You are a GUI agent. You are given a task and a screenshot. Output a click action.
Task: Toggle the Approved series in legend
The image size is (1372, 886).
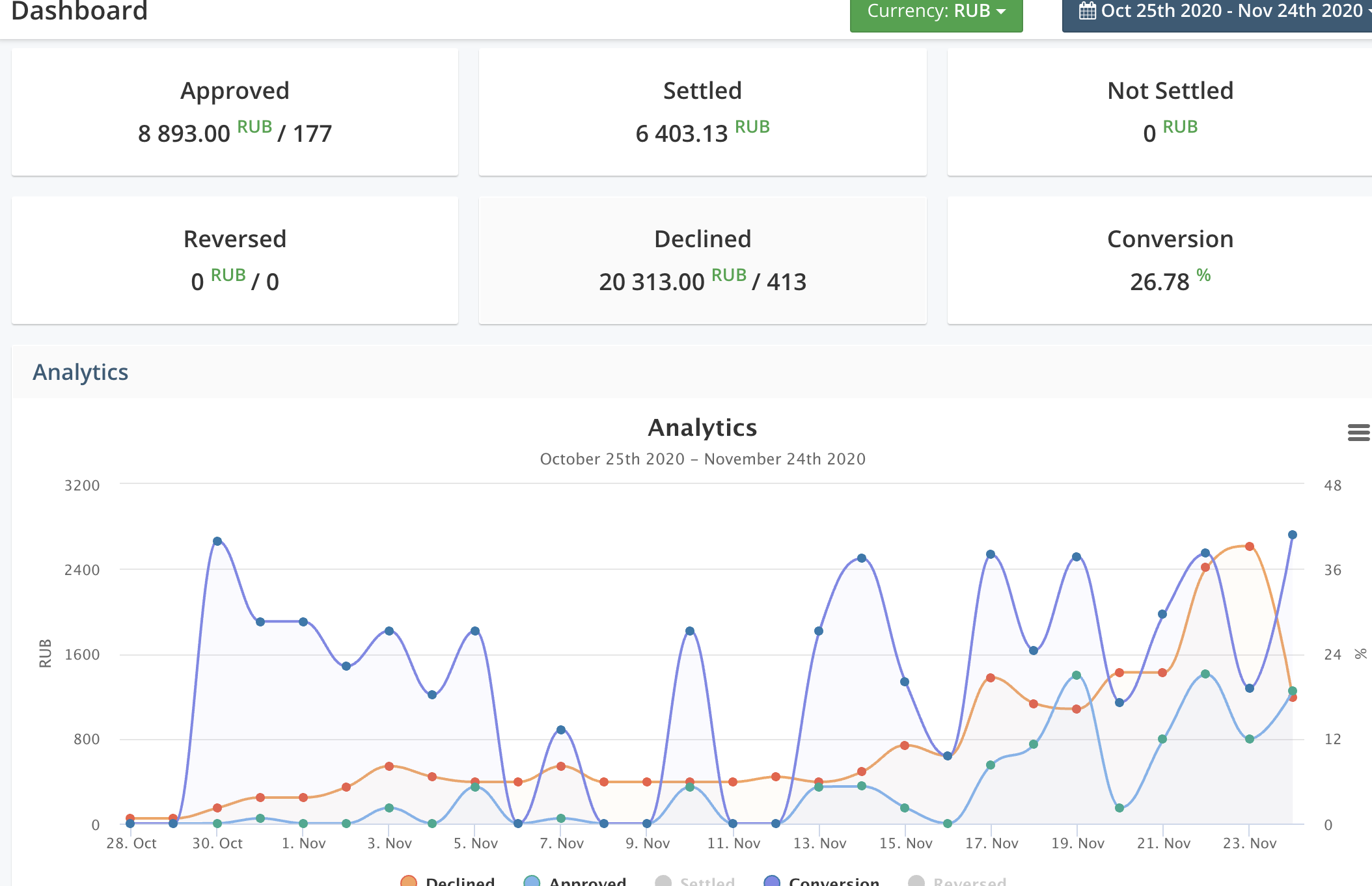587,881
